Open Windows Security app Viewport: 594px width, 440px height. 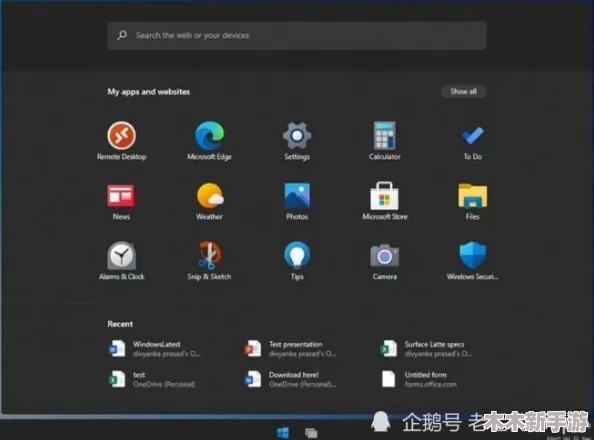pos(472,261)
